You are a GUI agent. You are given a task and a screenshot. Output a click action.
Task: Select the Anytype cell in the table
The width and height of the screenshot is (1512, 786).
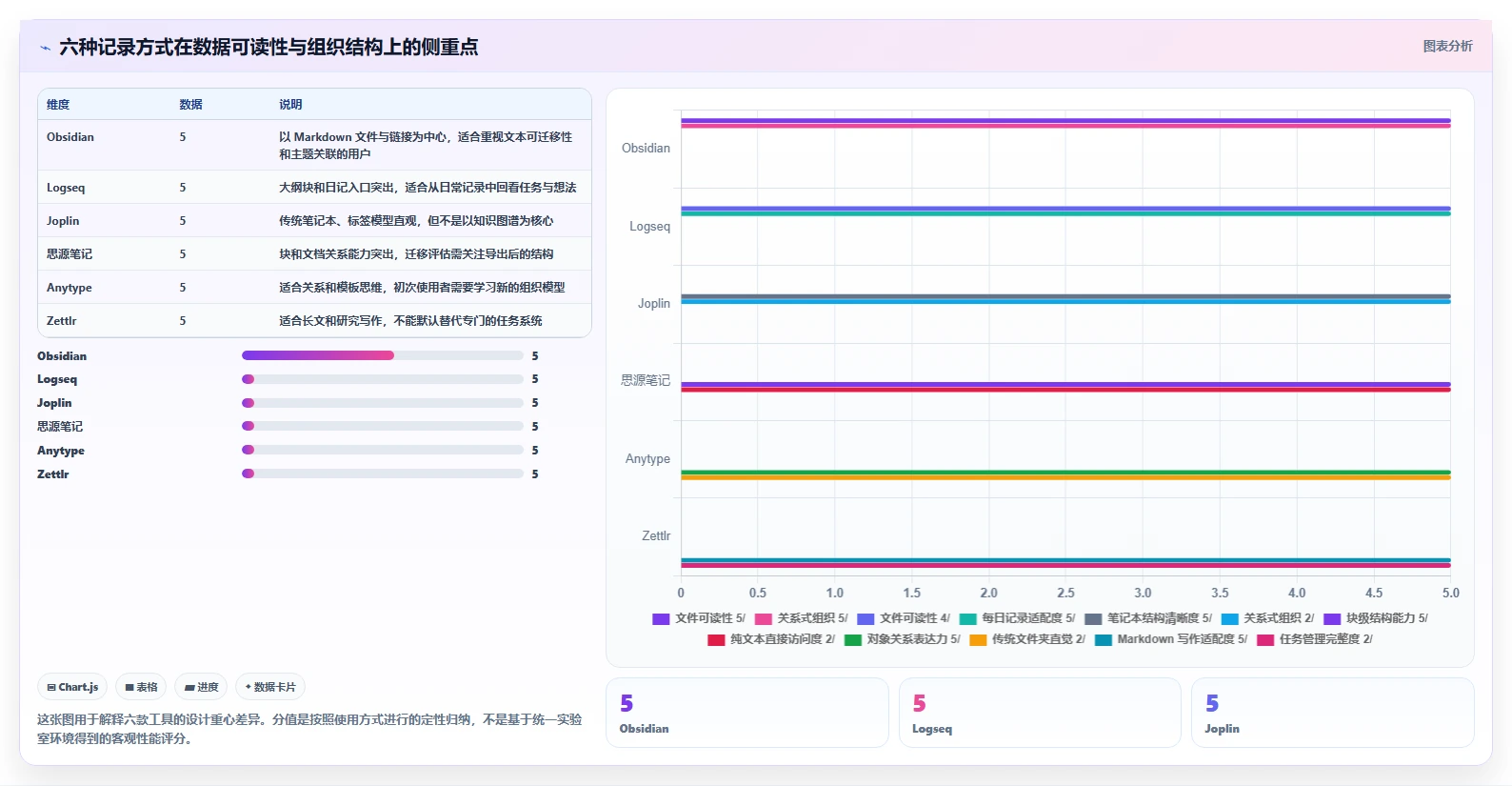[x=70, y=288]
